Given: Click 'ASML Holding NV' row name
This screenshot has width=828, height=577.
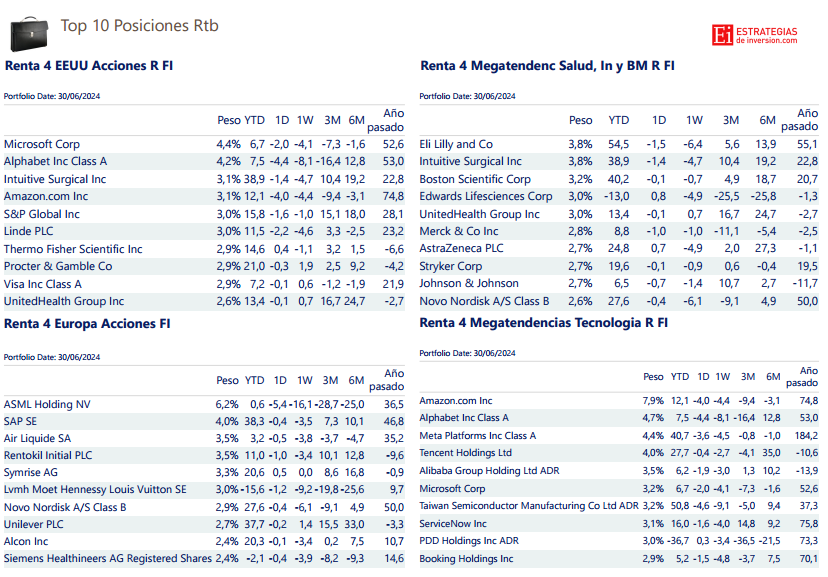Looking at the screenshot, I should click(47, 404).
